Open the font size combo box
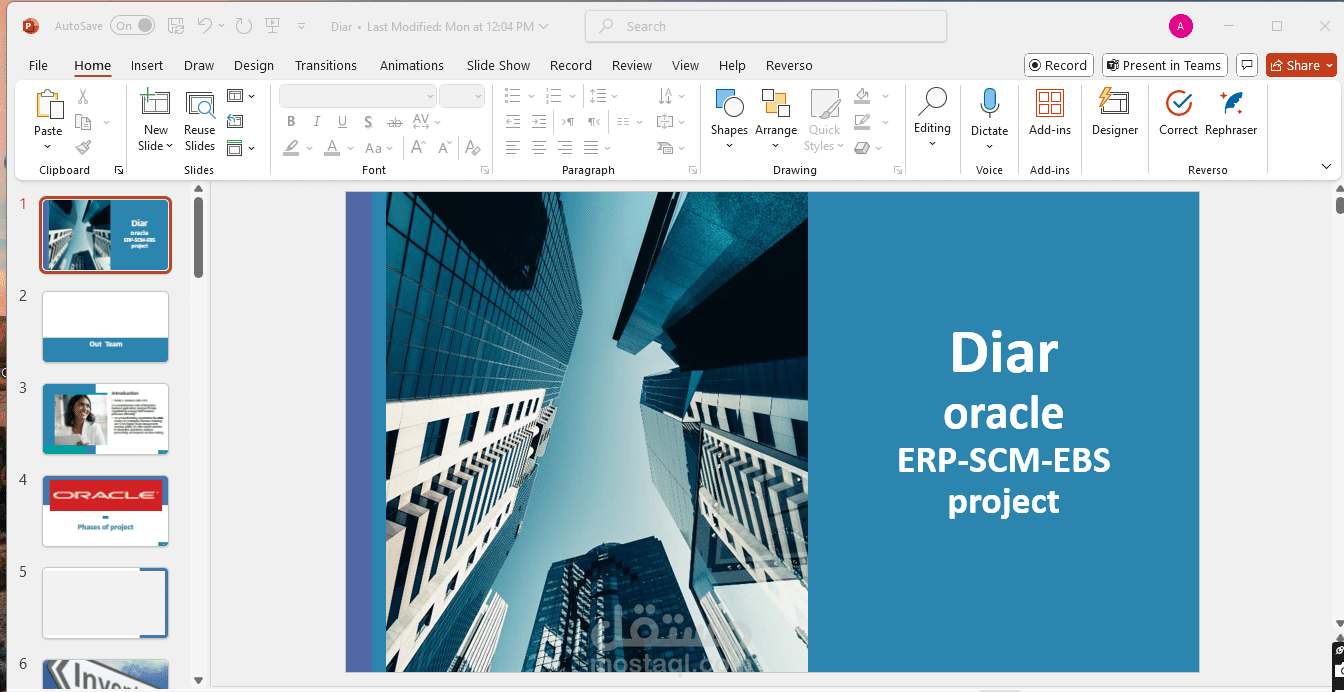1344x692 pixels. coord(462,95)
